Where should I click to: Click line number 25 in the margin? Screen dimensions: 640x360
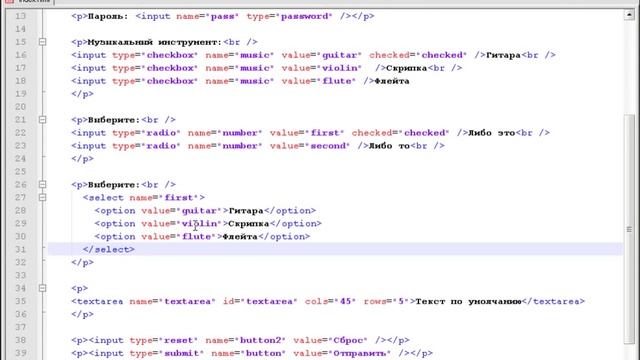(x=20, y=171)
